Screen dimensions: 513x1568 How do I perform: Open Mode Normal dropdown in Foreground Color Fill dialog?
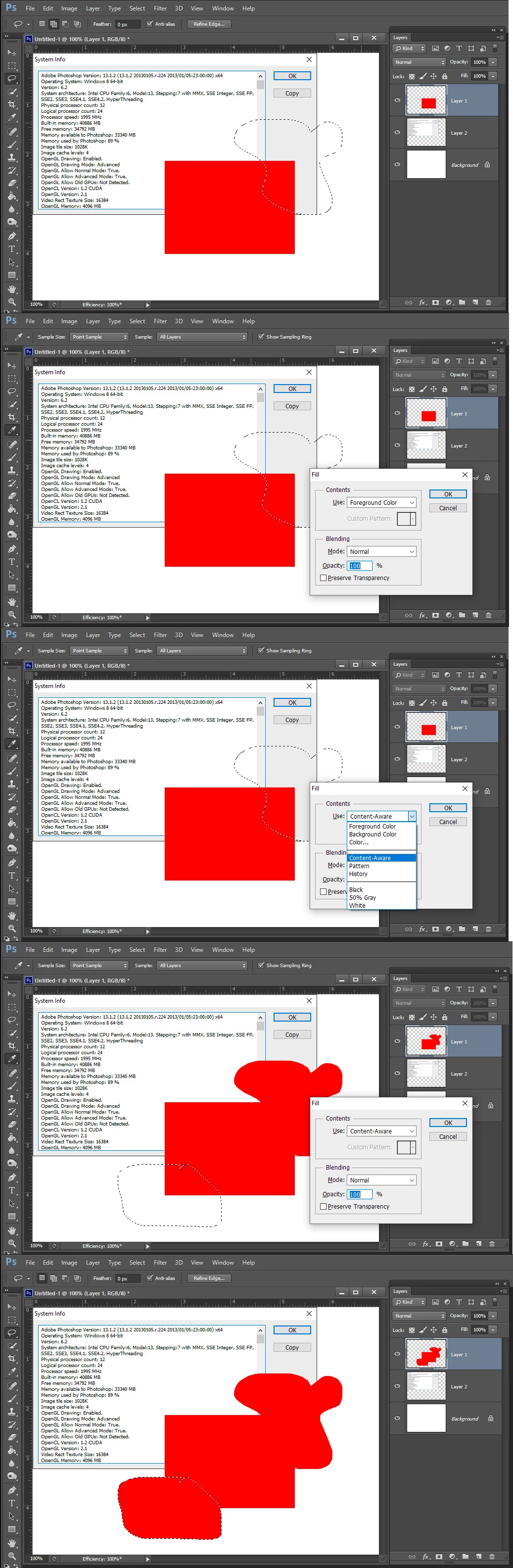click(381, 551)
